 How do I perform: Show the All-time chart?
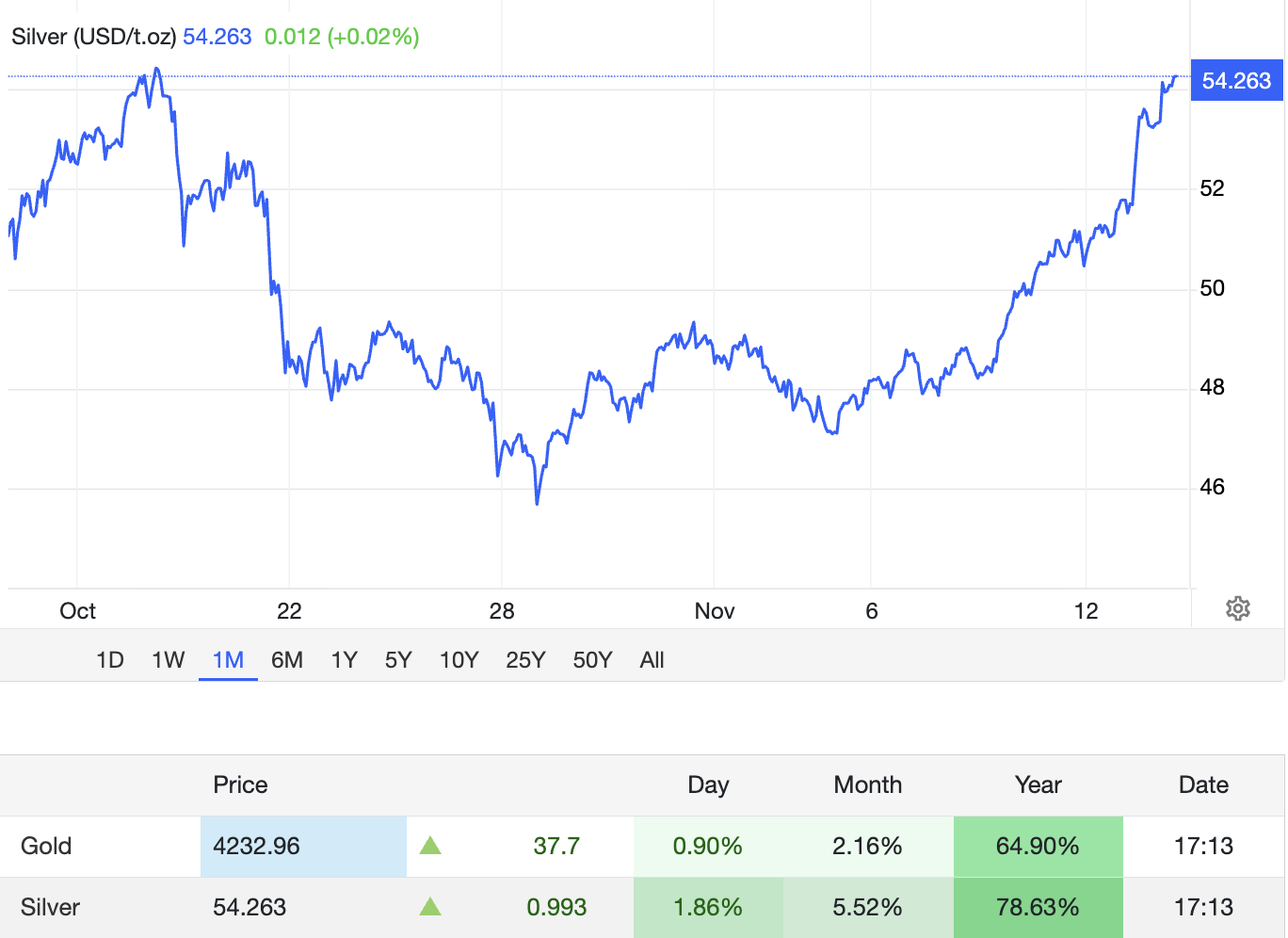coord(652,660)
